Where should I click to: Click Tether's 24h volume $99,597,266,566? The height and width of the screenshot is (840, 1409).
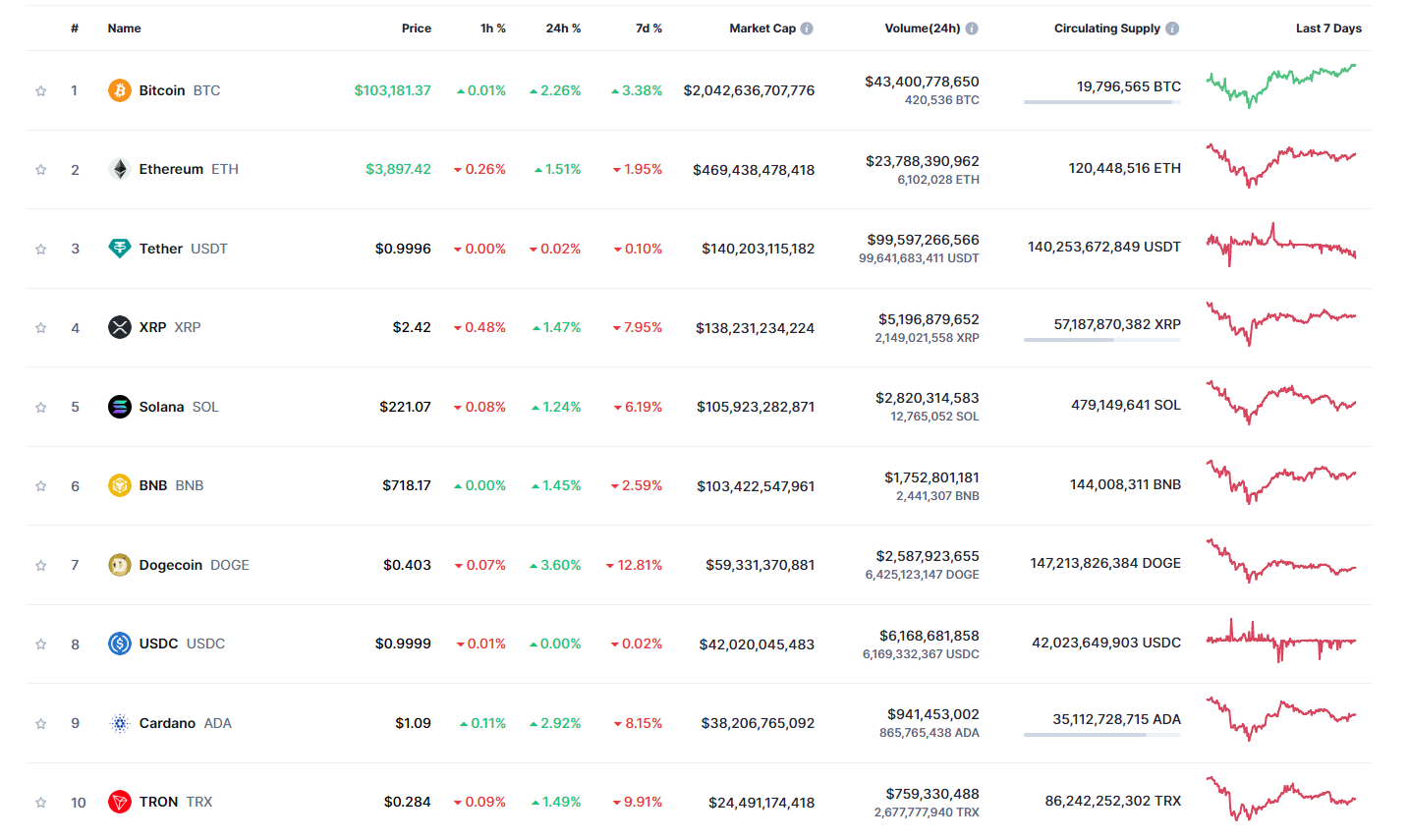[924, 240]
